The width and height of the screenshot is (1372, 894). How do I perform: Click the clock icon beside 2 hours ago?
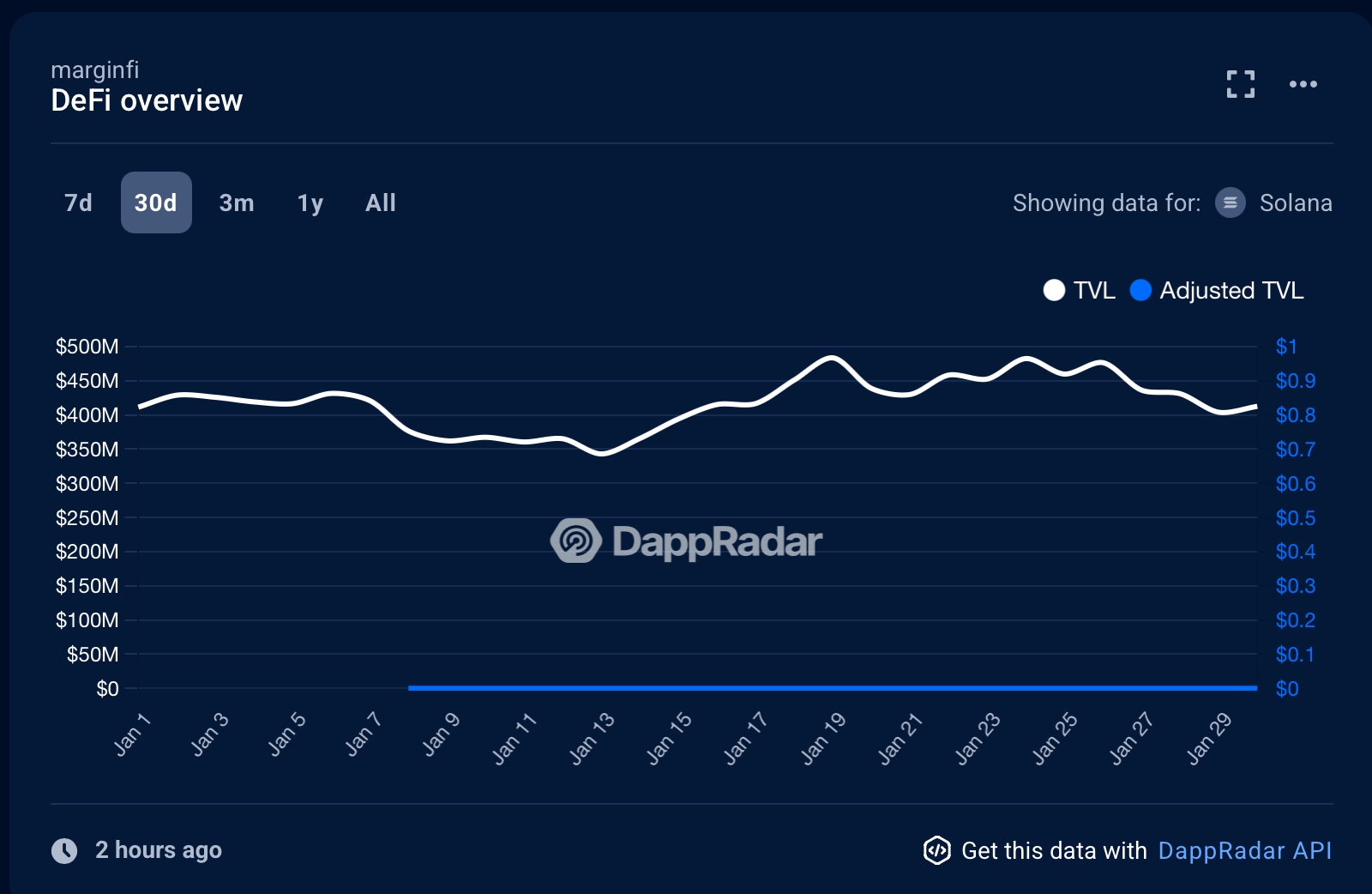point(64,850)
